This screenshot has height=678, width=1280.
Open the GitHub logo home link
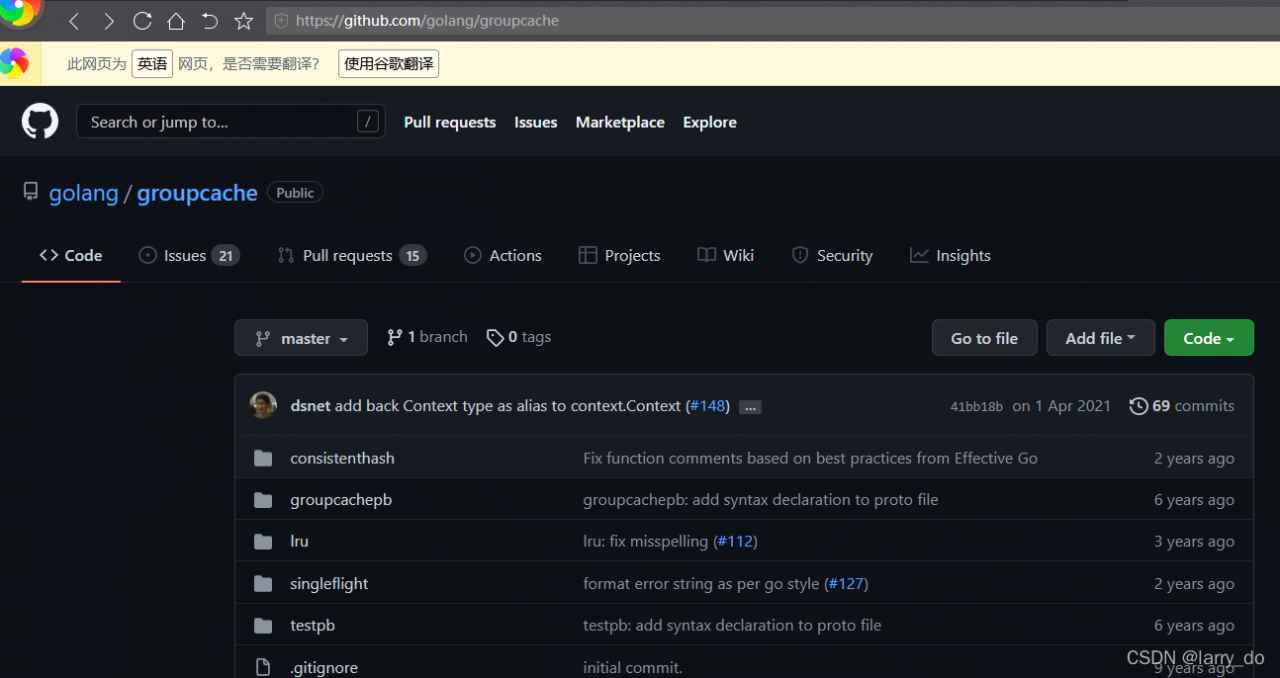(x=41, y=122)
